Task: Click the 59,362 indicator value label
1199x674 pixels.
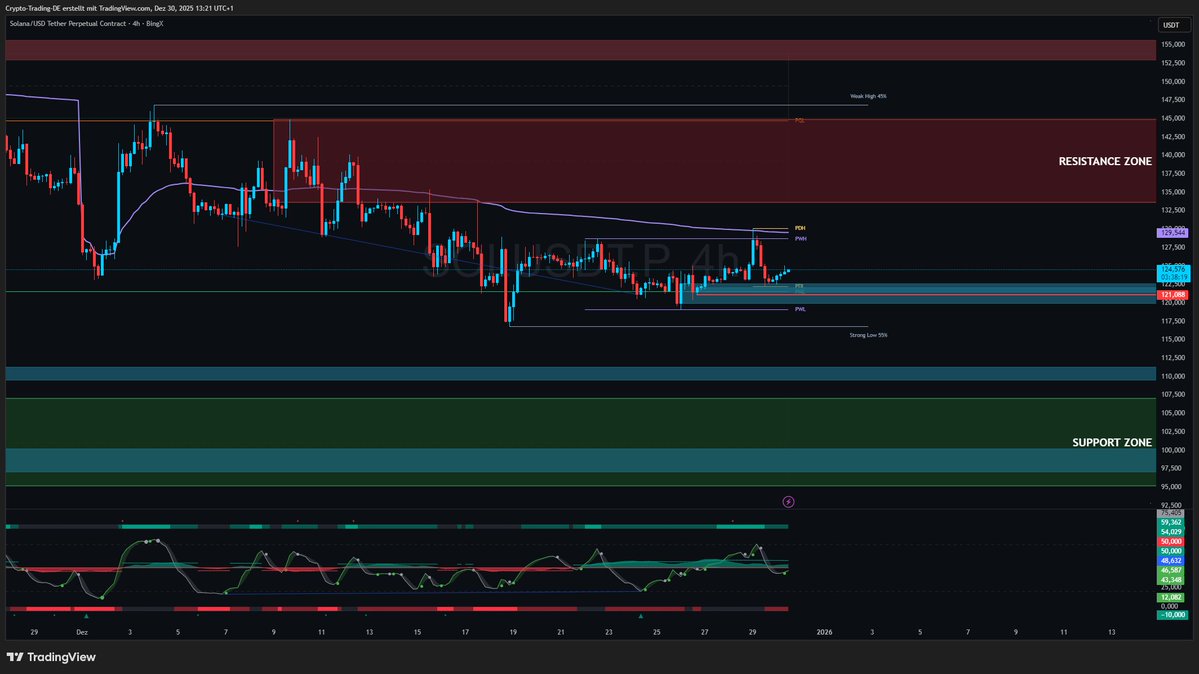Action: coord(1171,523)
